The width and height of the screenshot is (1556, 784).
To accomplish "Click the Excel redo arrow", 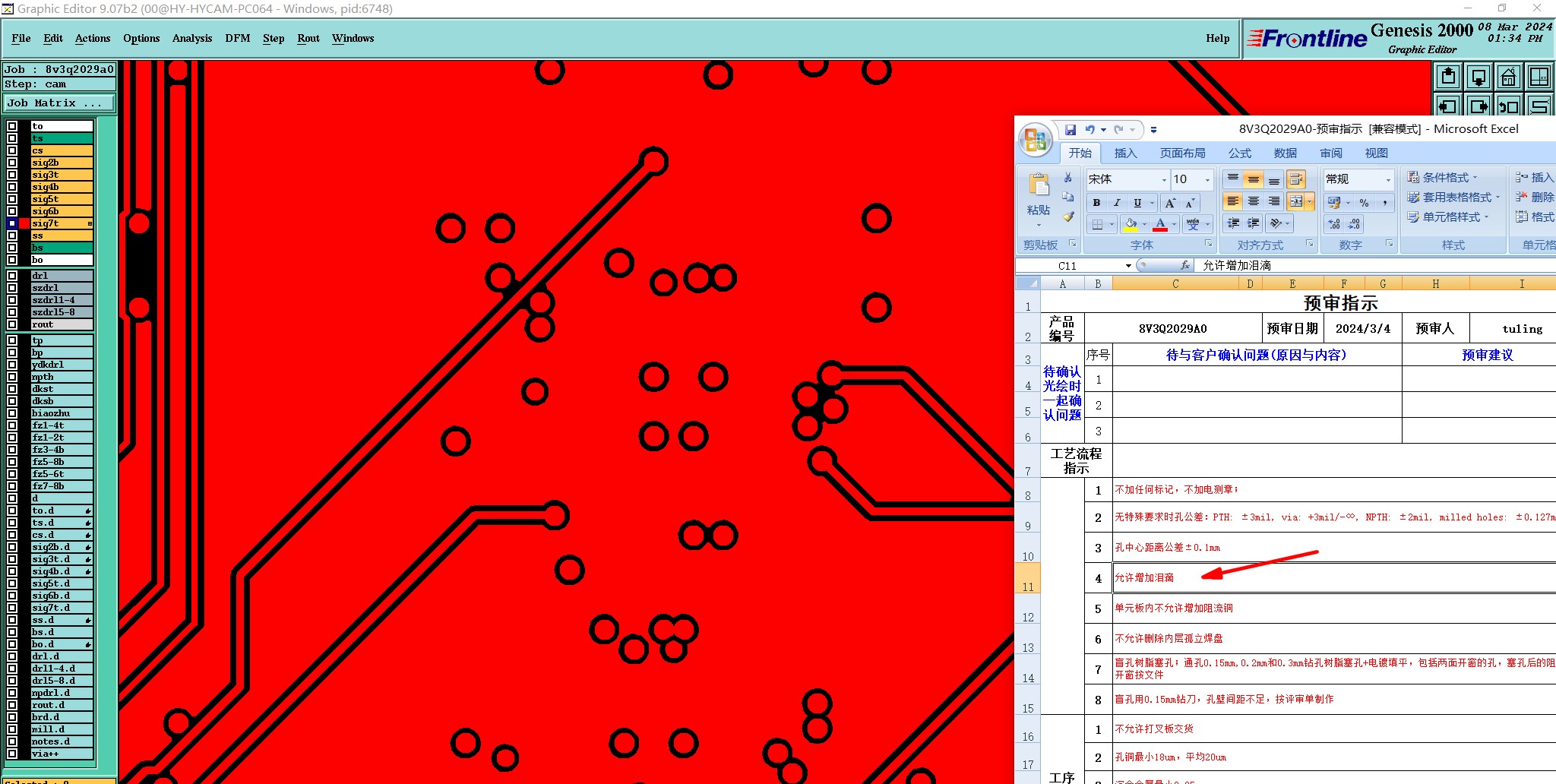I will pos(1119,130).
